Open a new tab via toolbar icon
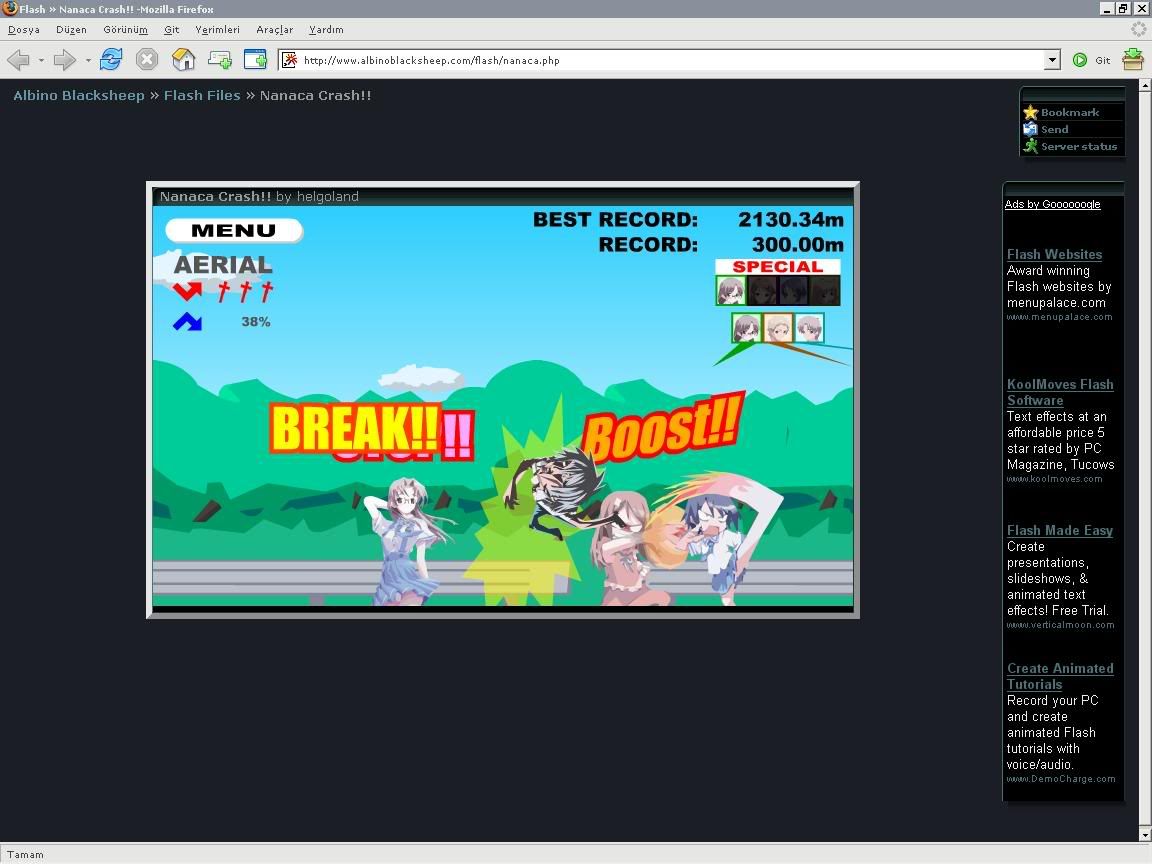This screenshot has width=1152, height=864. 220,60
